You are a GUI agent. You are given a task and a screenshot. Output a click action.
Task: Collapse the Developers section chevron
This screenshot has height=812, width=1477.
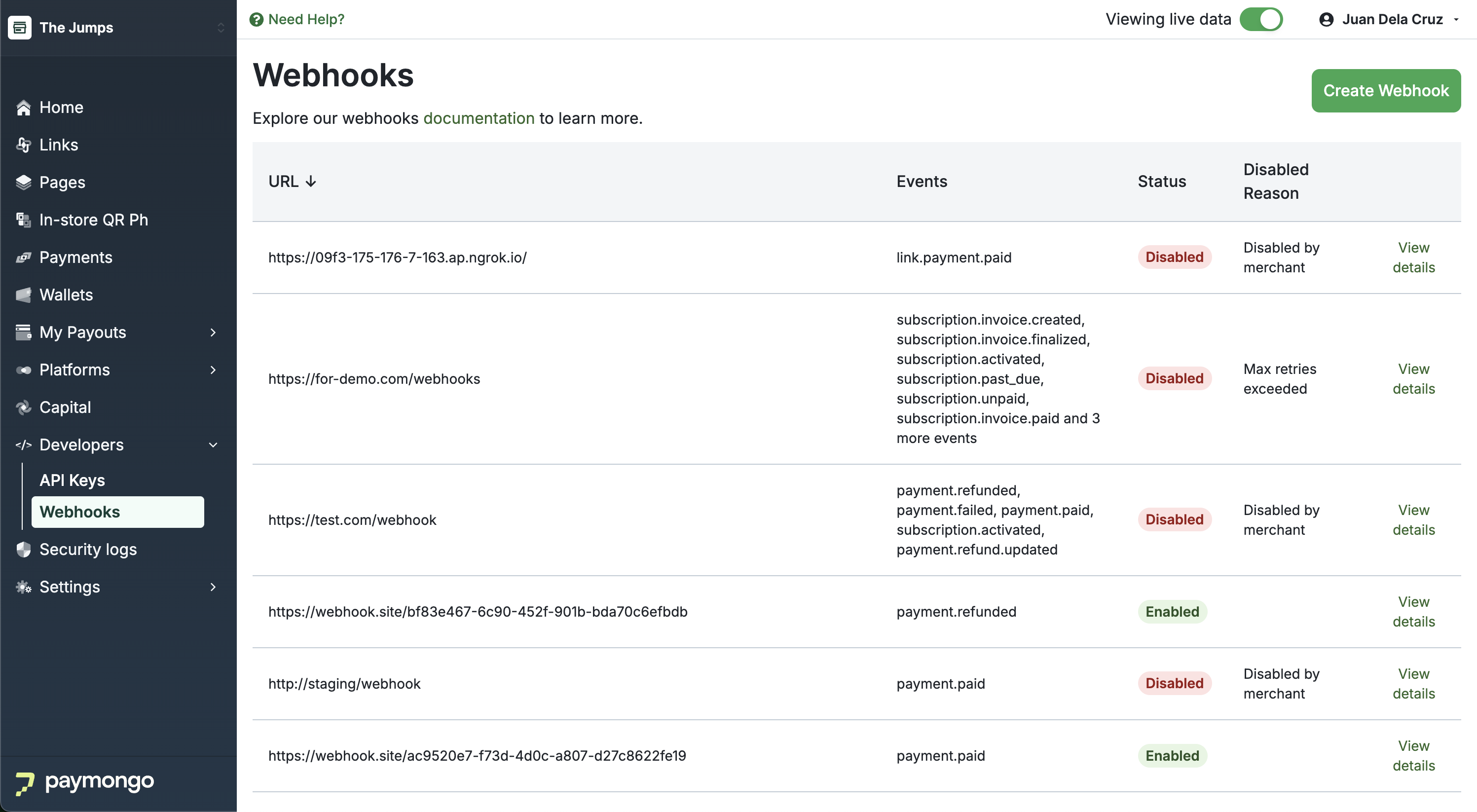click(213, 445)
